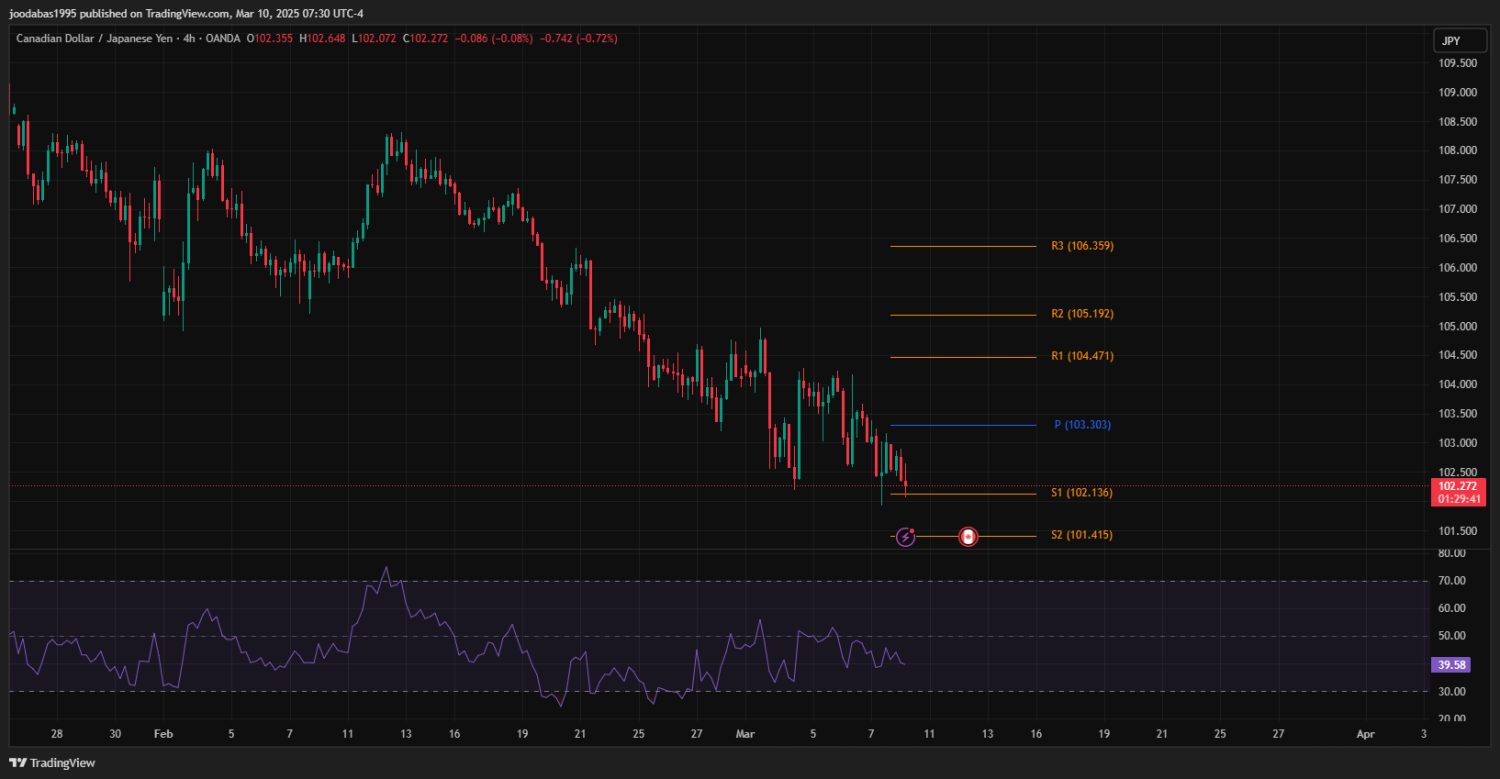Click the current price tag 102.272
1500x779 pixels.
coord(1458,485)
